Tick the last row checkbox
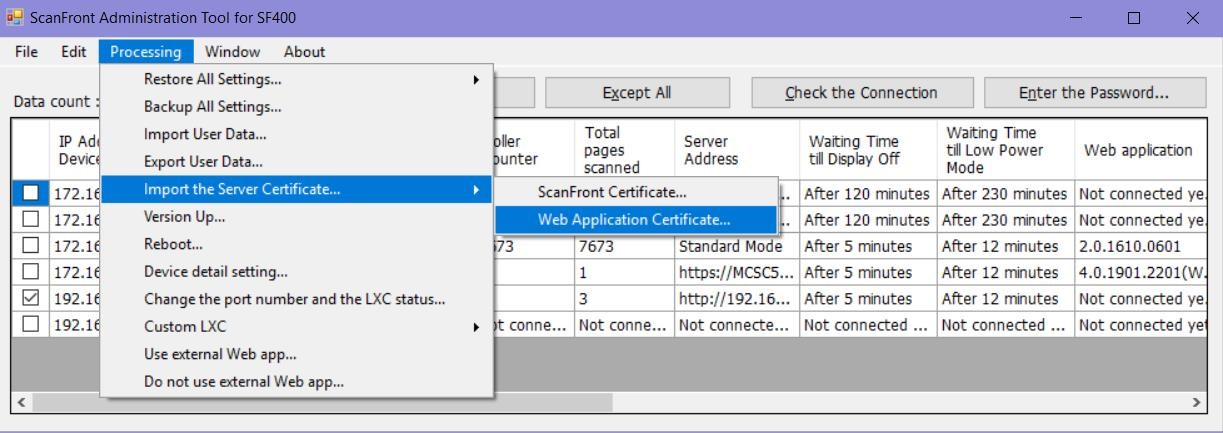1223x433 pixels. (x=31, y=324)
